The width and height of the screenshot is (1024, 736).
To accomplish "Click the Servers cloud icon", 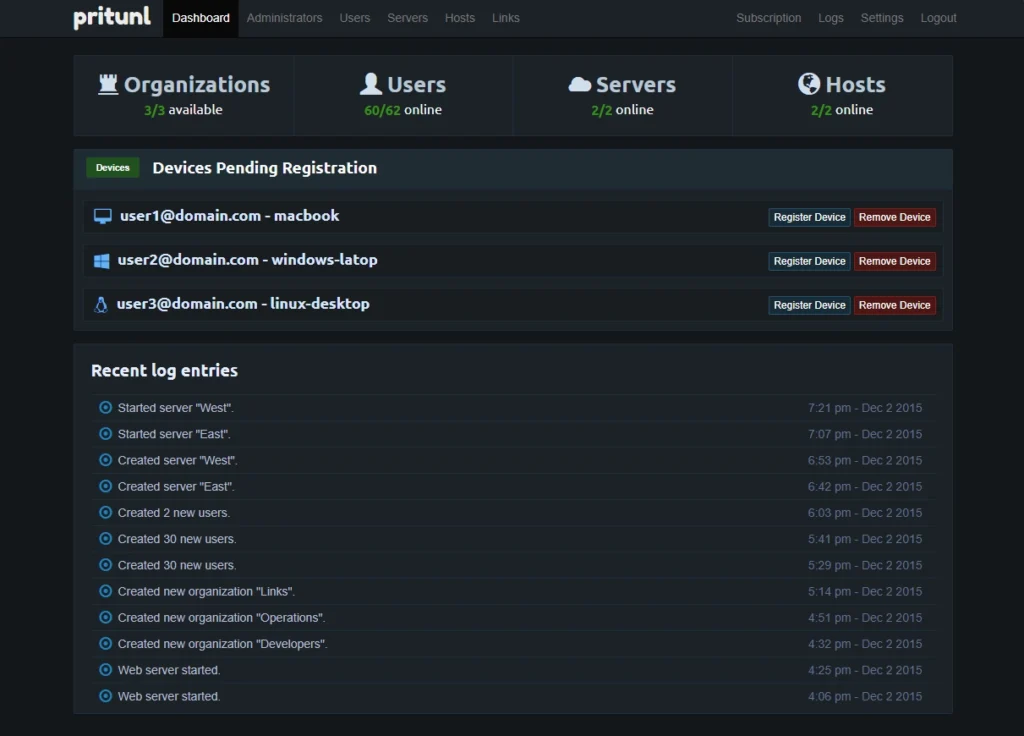I will click(x=580, y=85).
